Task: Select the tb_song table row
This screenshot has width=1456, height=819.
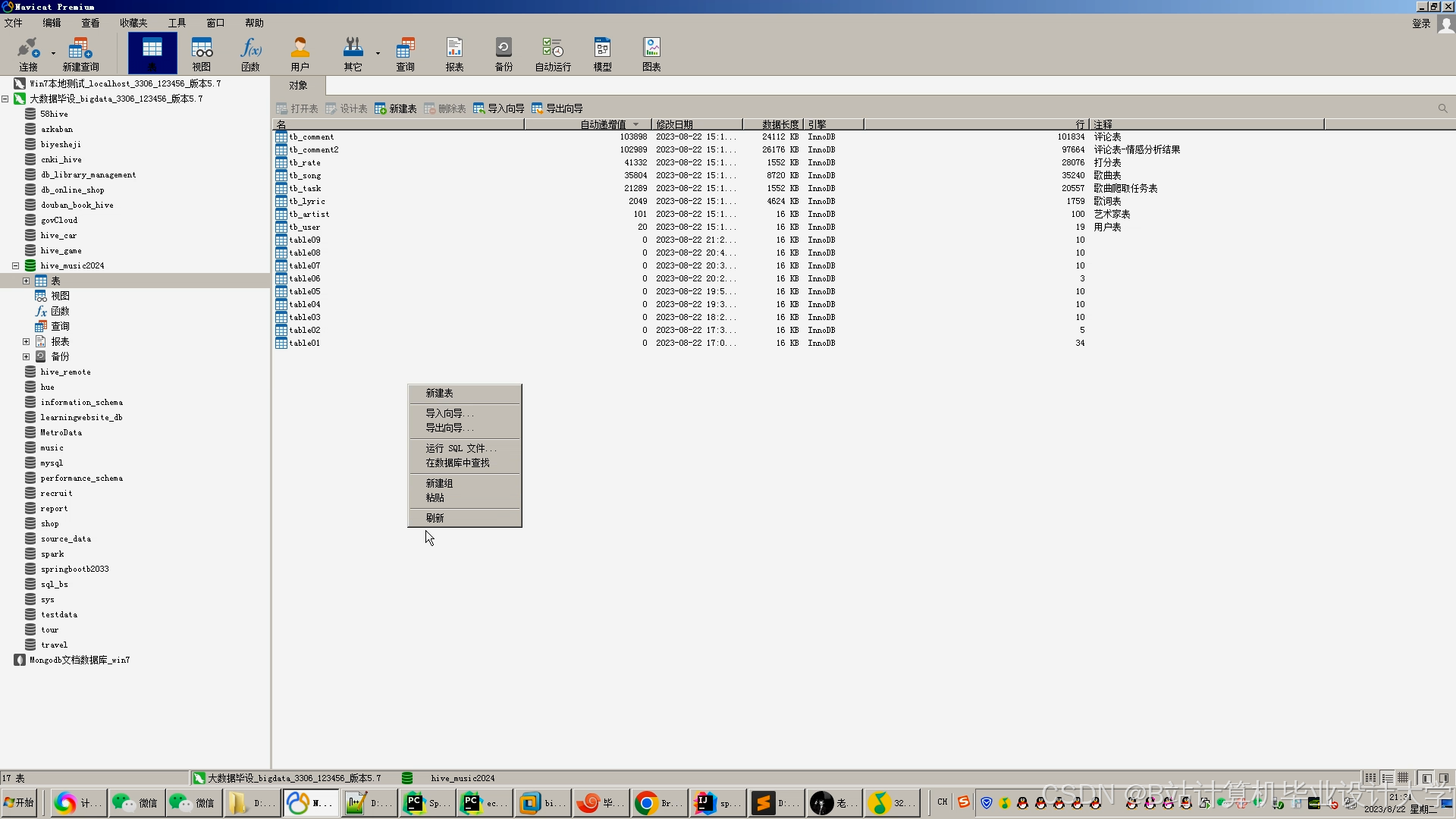Action: tap(305, 175)
